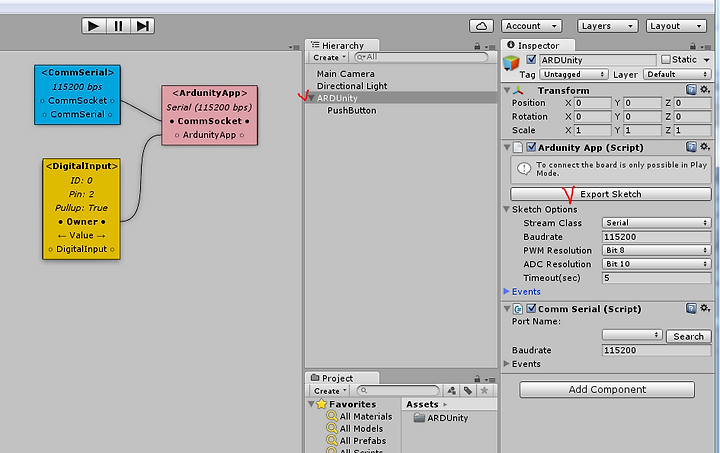Click the Project search by label icon
Viewport: 720px width, 453px height.
(468, 391)
